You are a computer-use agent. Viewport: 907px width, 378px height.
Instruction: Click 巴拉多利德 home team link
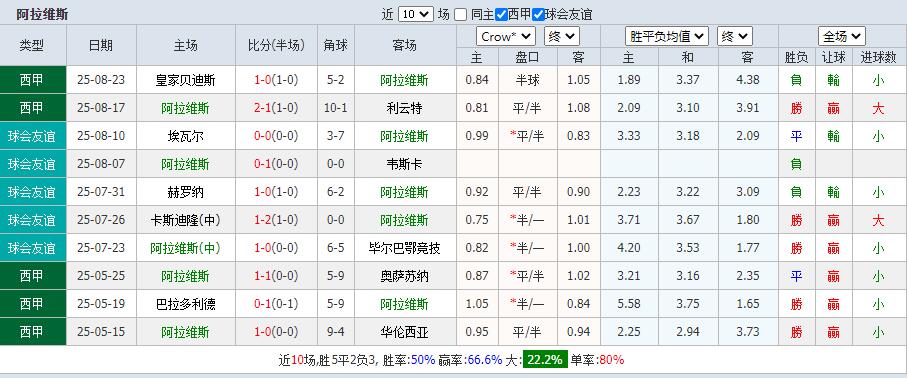(x=185, y=304)
